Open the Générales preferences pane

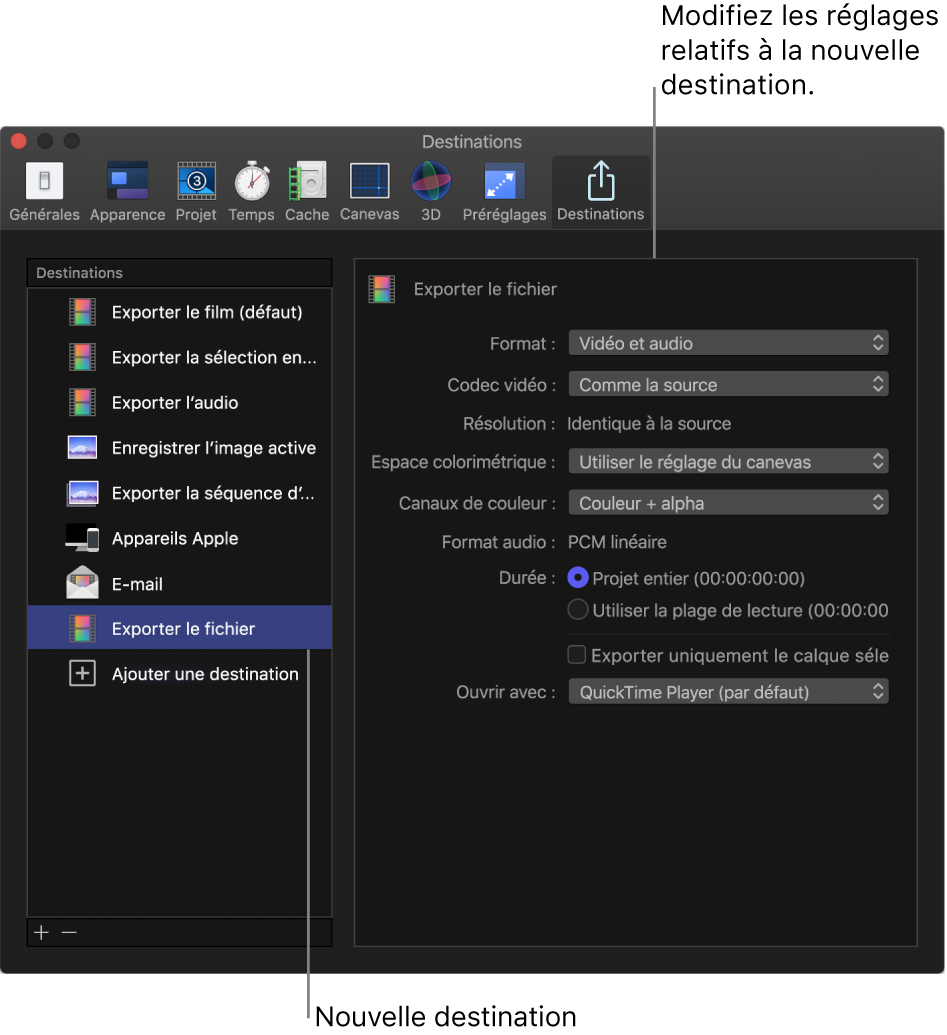(x=44, y=191)
